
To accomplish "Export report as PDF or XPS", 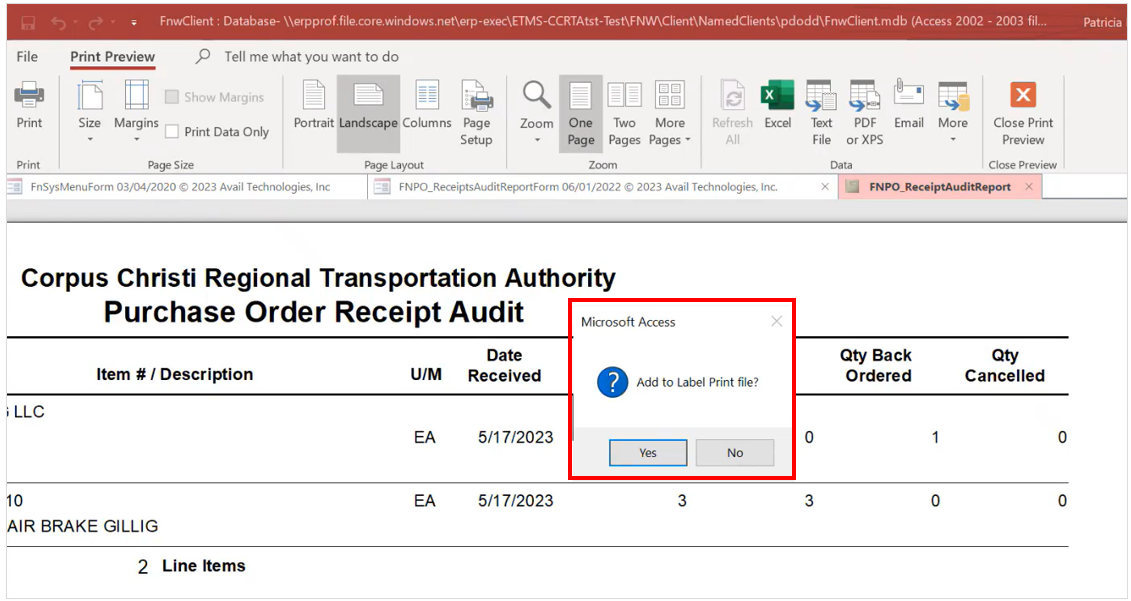I will 864,112.
